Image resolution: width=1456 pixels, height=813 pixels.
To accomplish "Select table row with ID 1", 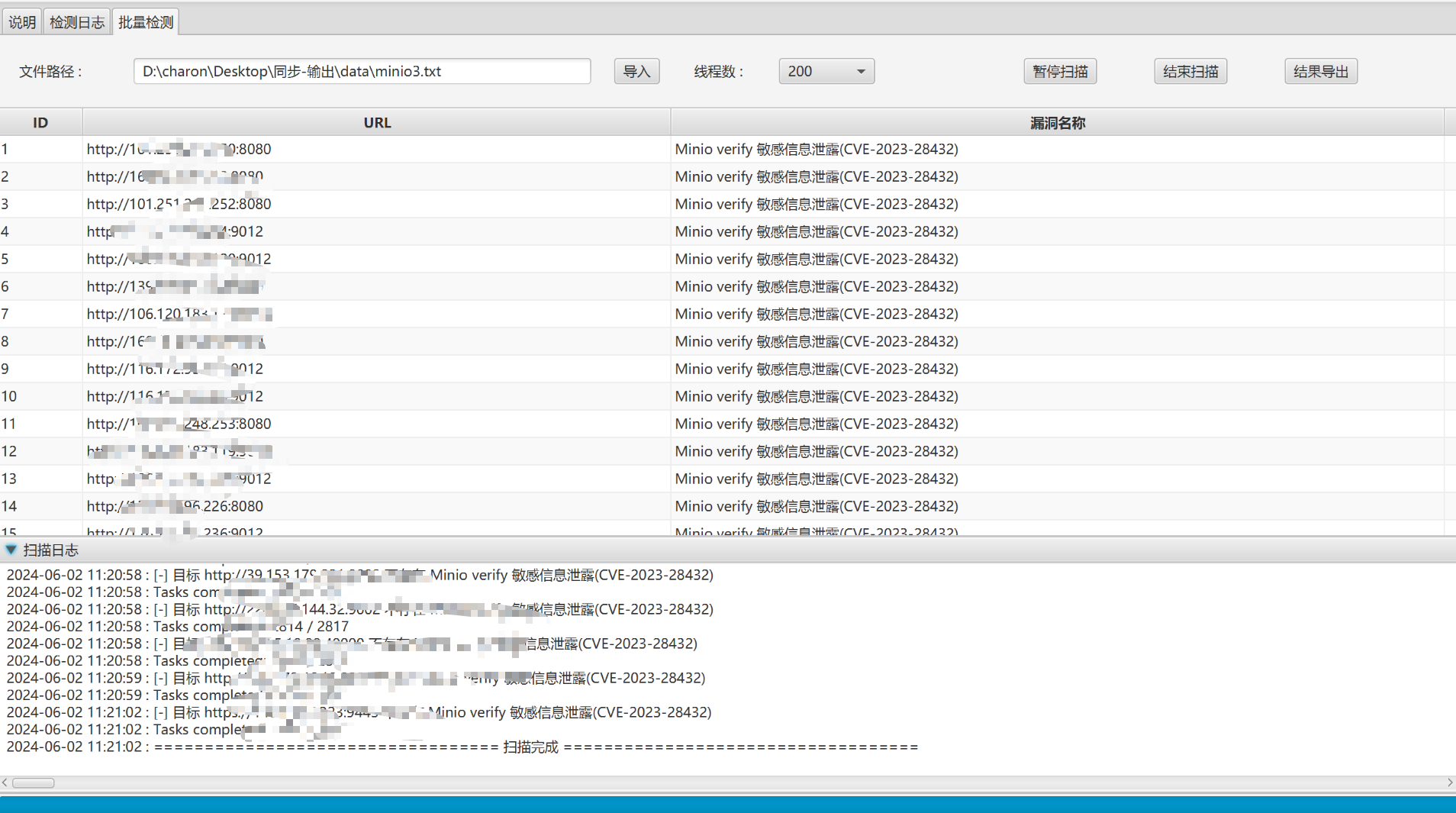I will click(722, 149).
